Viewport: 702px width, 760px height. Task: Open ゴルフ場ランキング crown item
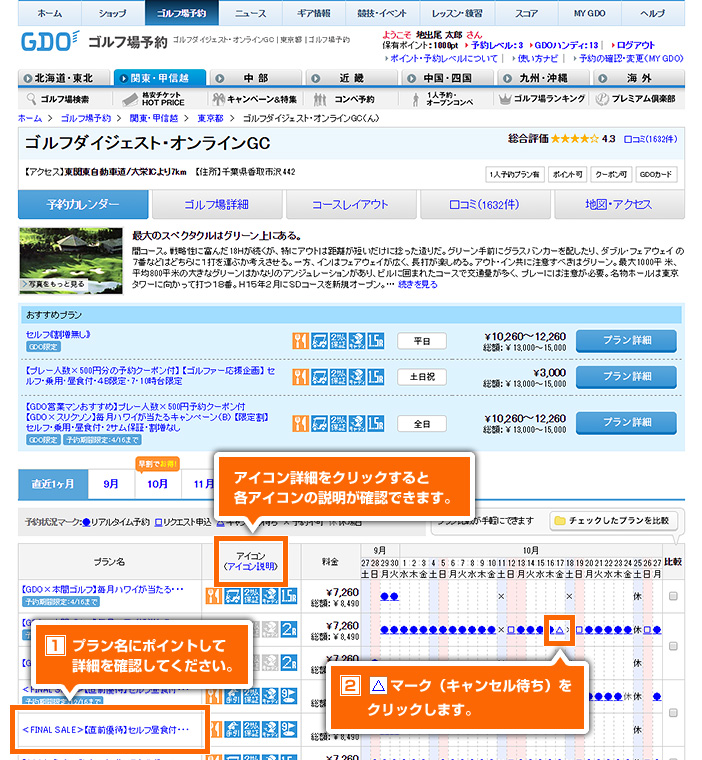click(542, 99)
